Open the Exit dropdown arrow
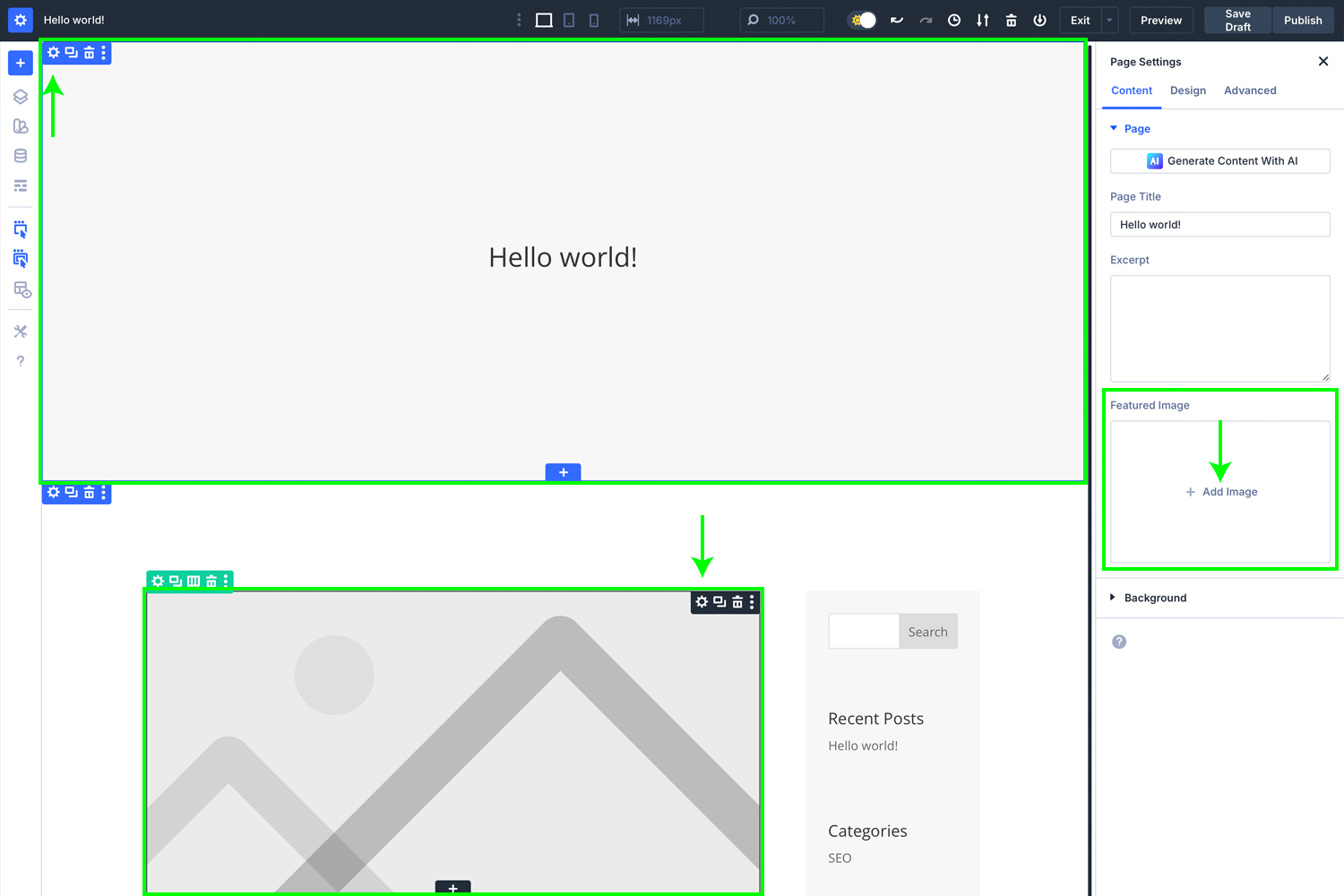Screen dimensions: 1344x896 pyautogui.click(x=1109, y=20)
